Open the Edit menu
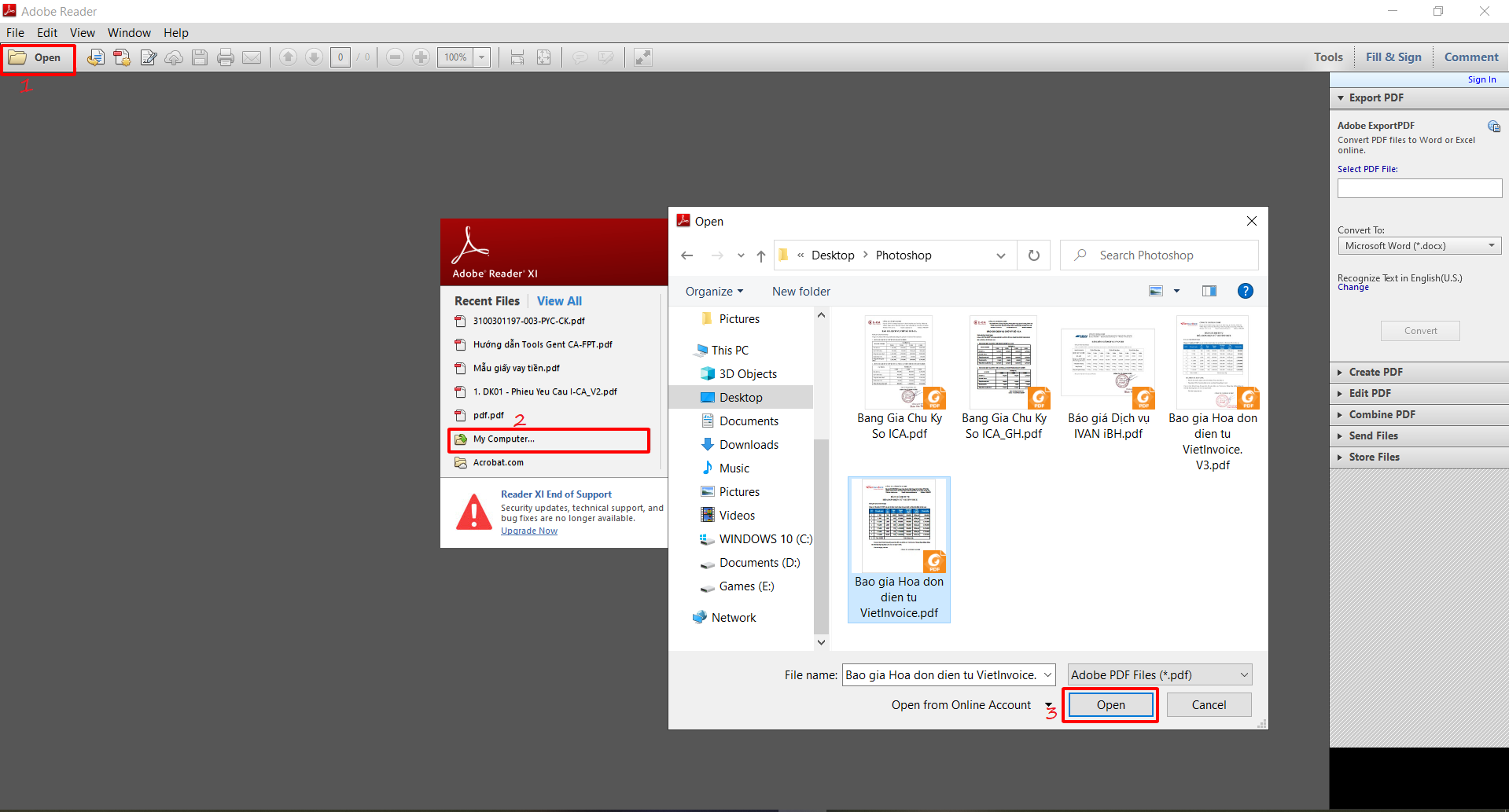Screen dimensions: 1509x812 coord(47,32)
